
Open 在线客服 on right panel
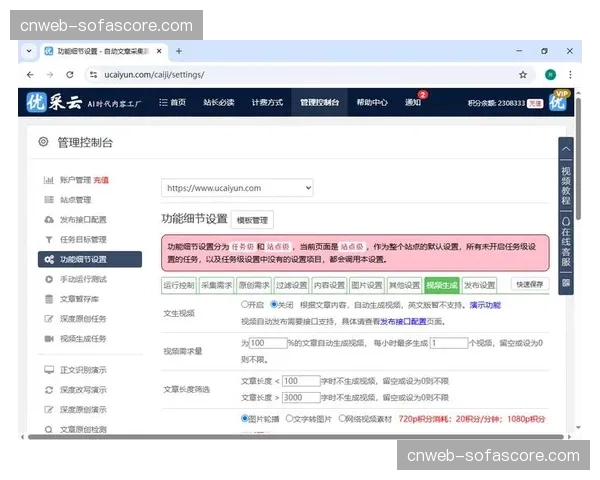point(566,242)
